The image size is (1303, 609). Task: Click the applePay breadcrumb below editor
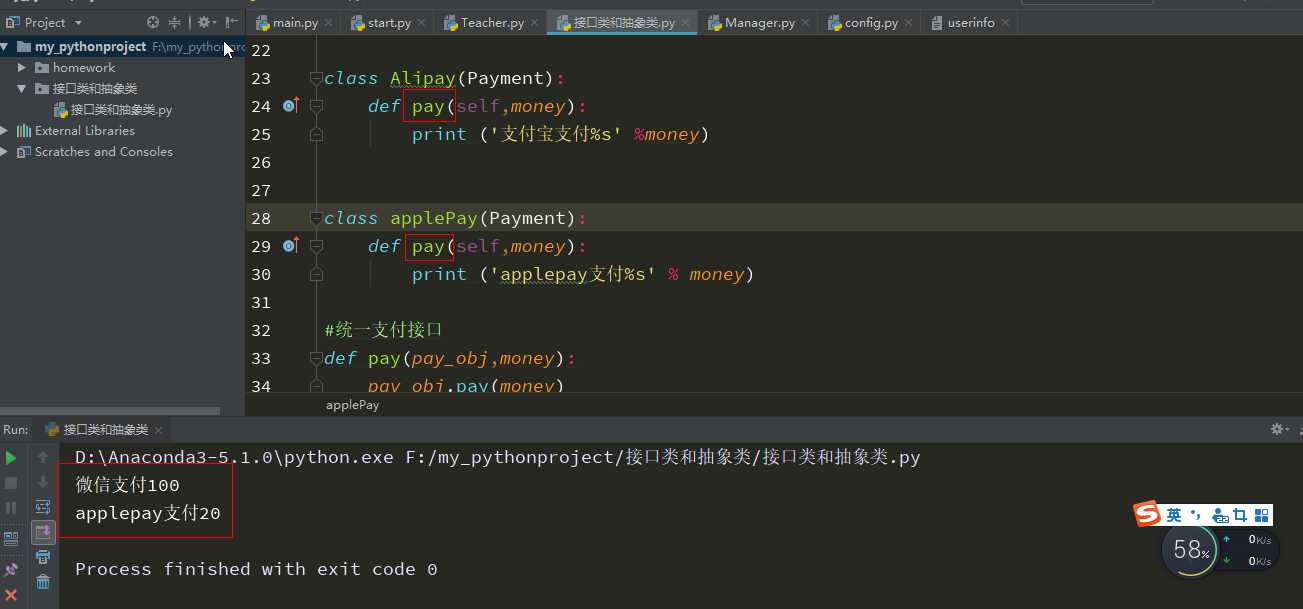click(353, 405)
